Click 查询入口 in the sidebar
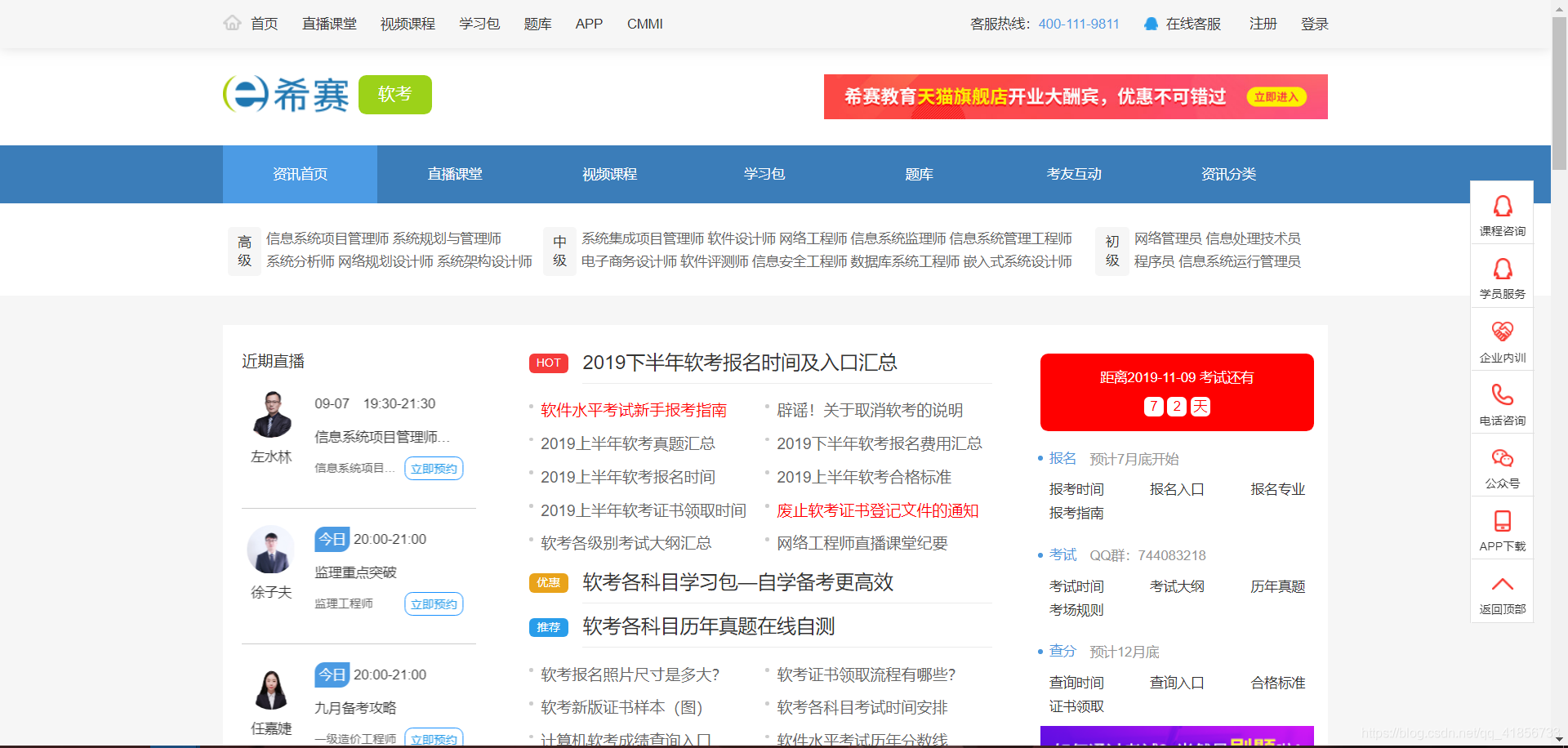 [1177, 683]
